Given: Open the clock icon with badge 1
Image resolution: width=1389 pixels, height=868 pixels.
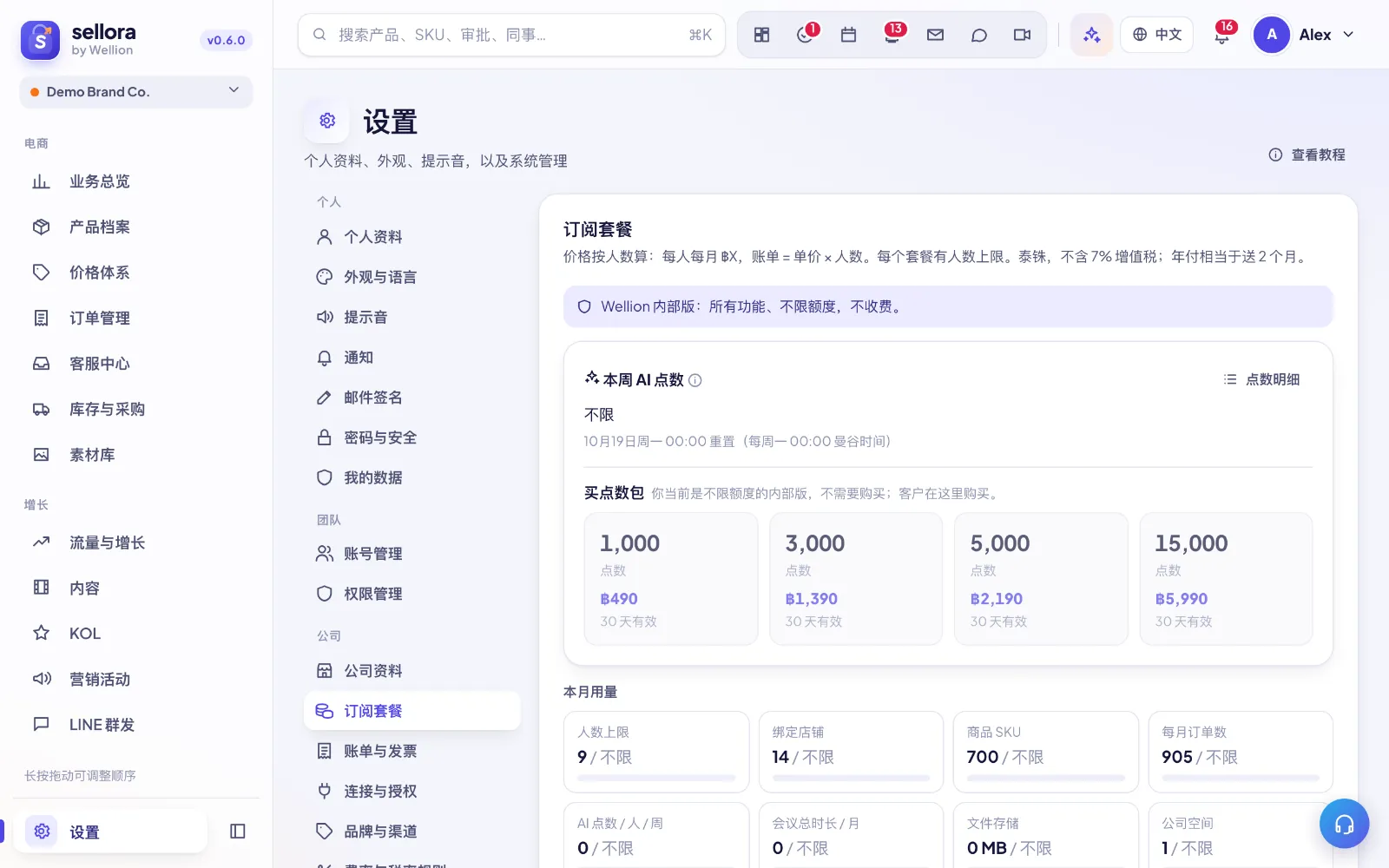Looking at the screenshot, I should coord(805,35).
